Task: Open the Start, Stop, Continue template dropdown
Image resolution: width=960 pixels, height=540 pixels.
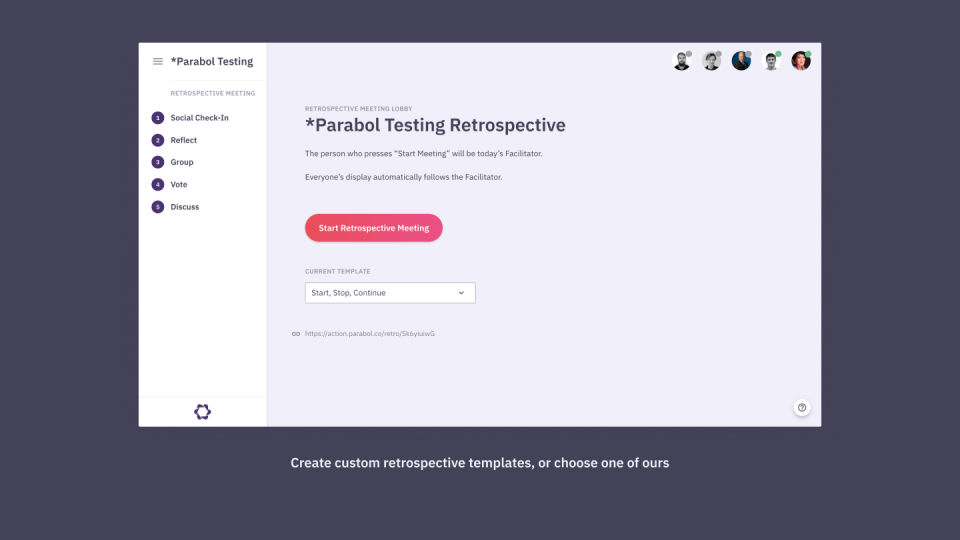Action: pos(389,293)
